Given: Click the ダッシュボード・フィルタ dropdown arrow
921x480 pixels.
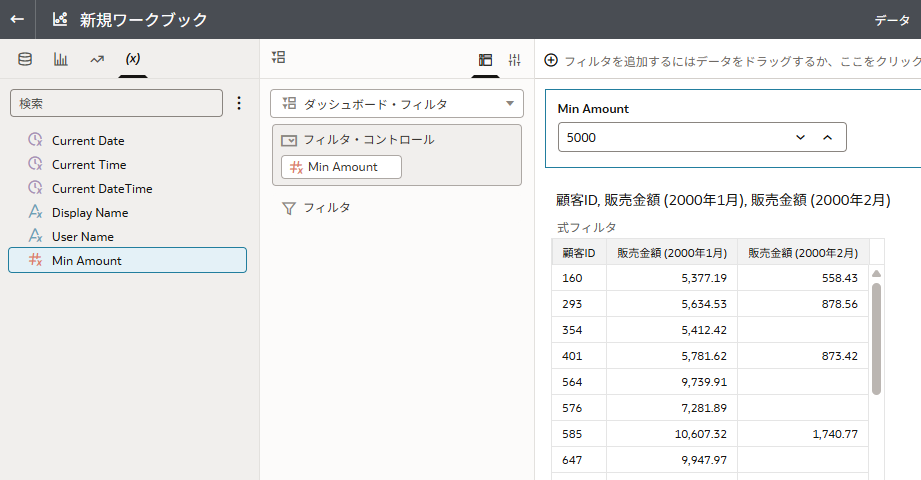Looking at the screenshot, I should [510, 104].
